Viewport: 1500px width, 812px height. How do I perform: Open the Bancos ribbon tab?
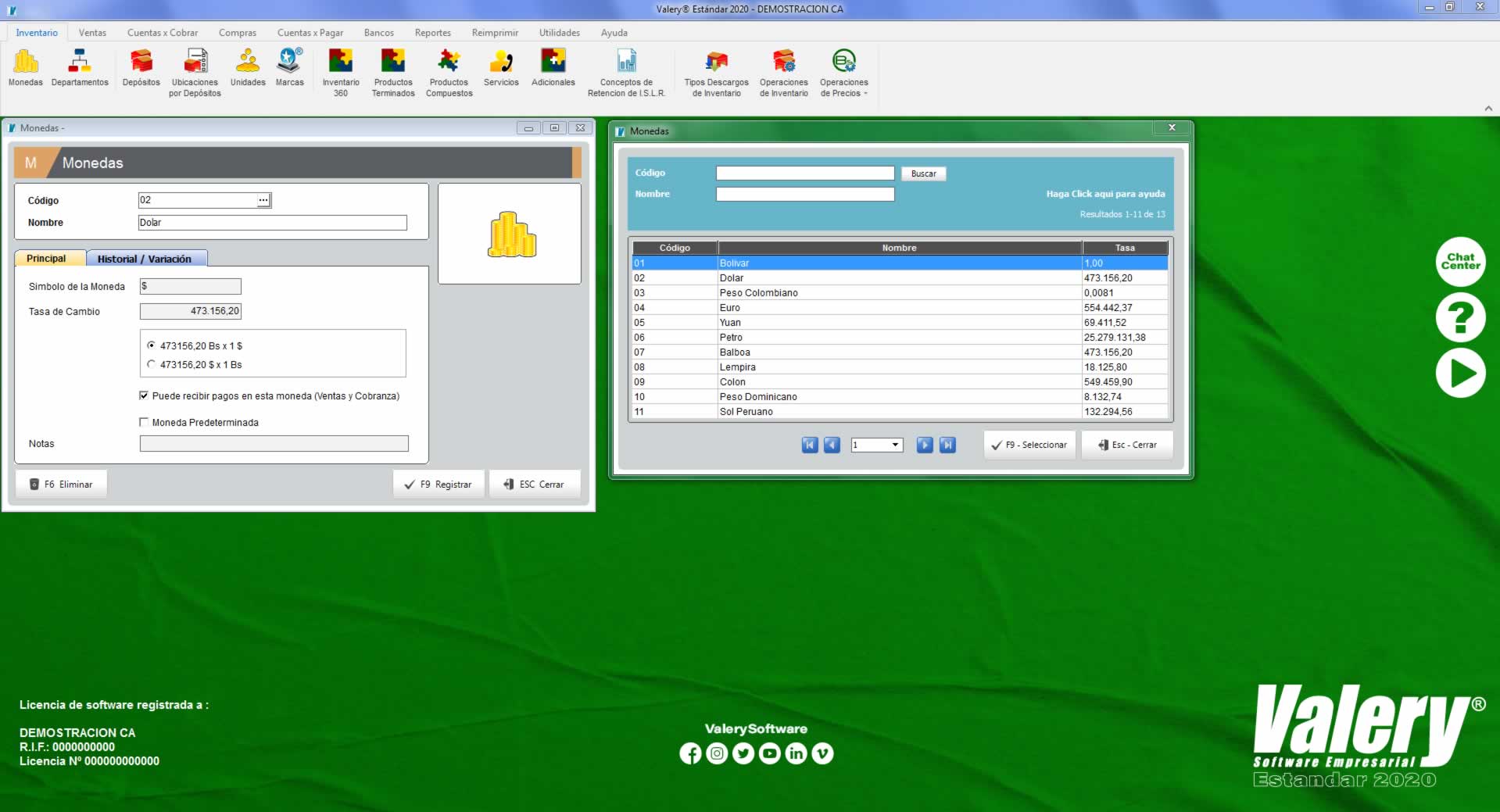(379, 33)
